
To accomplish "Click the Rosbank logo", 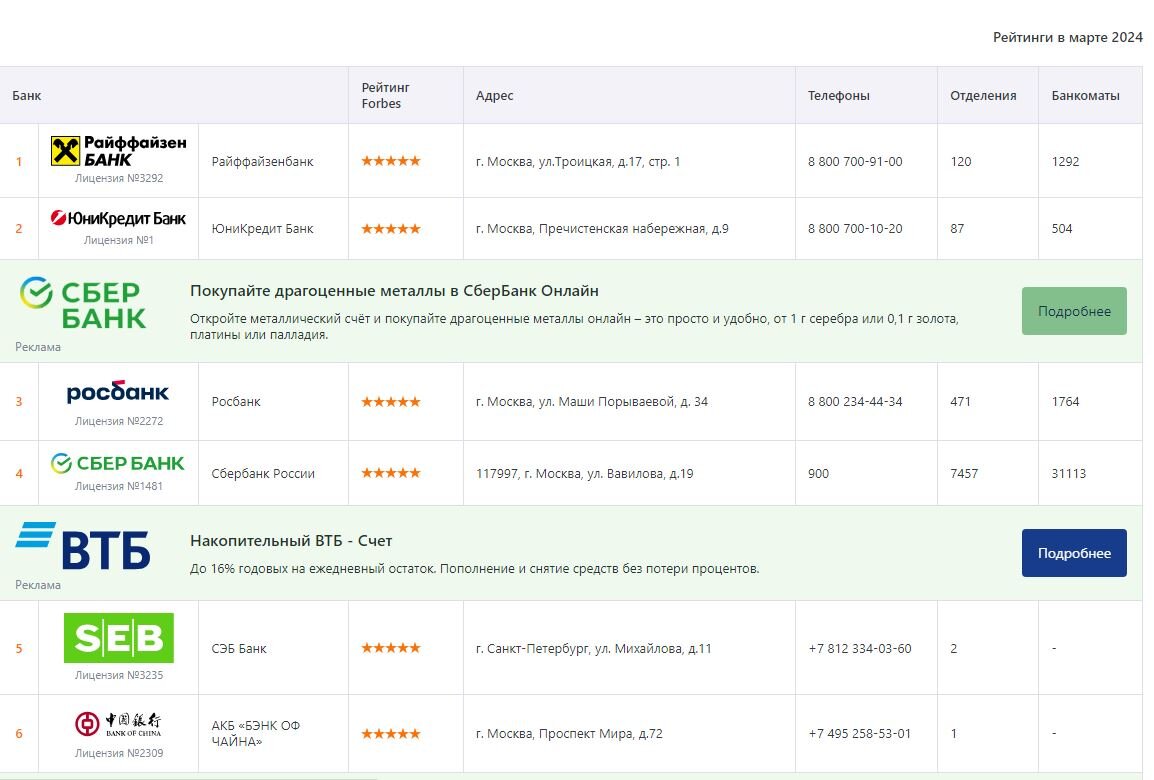I will coord(118,391).
